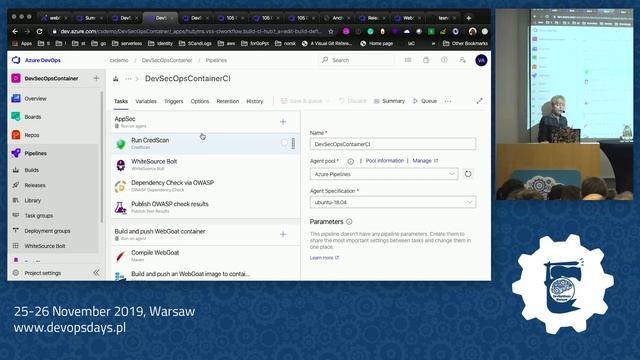Viewport: 640px width, 360px height.
Task: Open marketplace bag icon in header
Action: (x=426, y=60)
